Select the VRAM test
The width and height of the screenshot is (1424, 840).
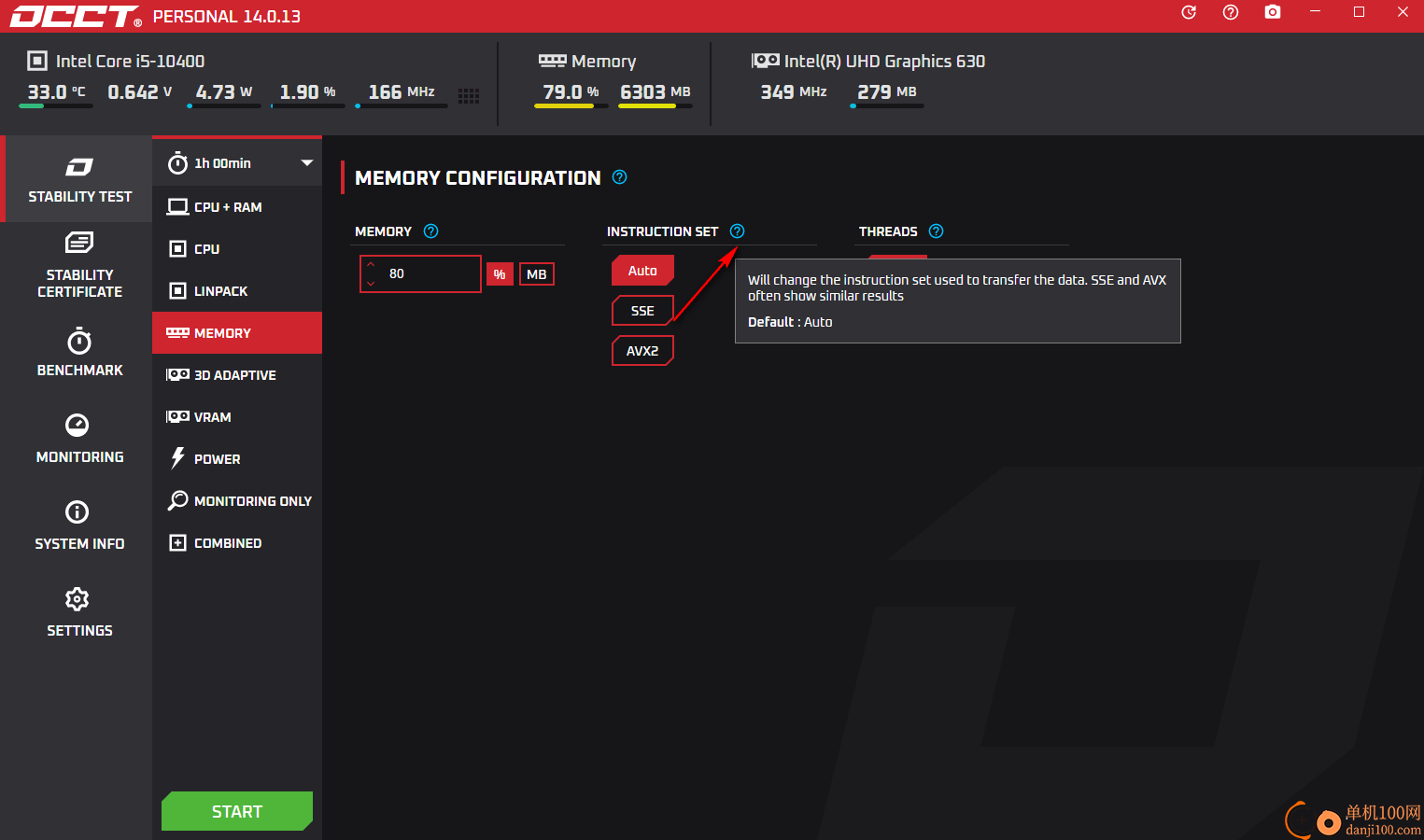237,417
